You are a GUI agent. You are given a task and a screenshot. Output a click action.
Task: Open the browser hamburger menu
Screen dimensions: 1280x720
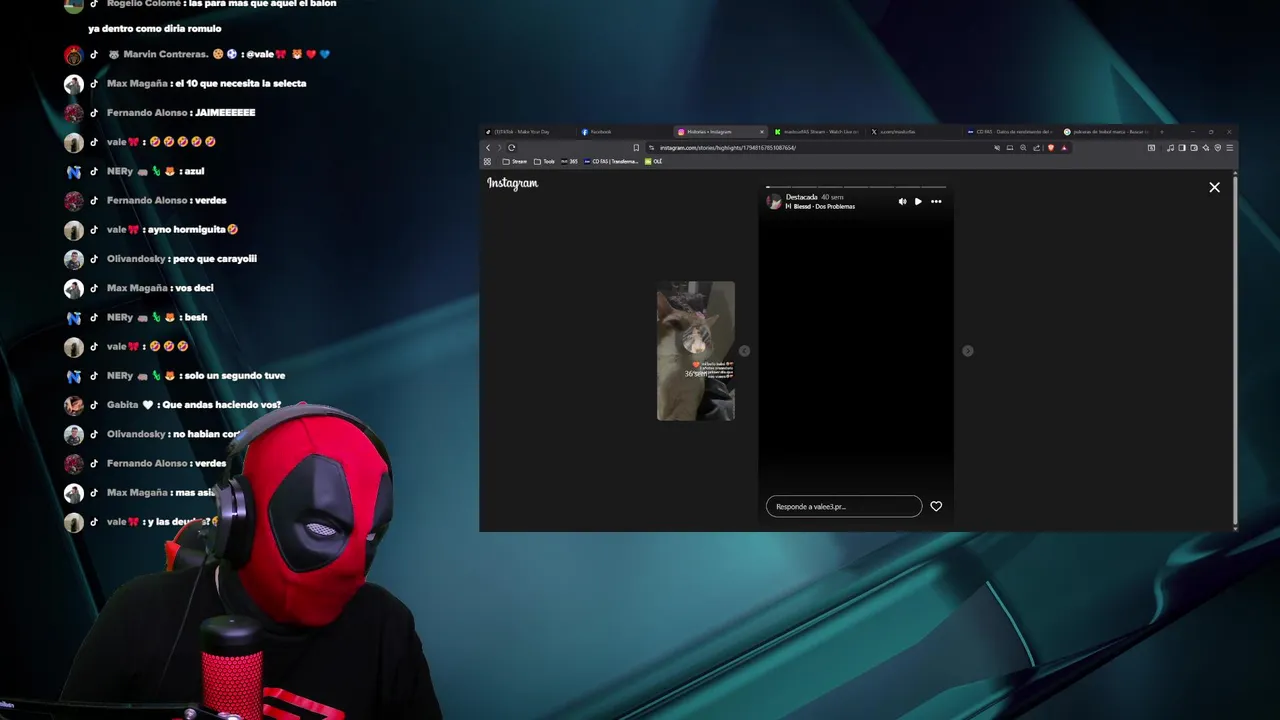coord(1230,148)
